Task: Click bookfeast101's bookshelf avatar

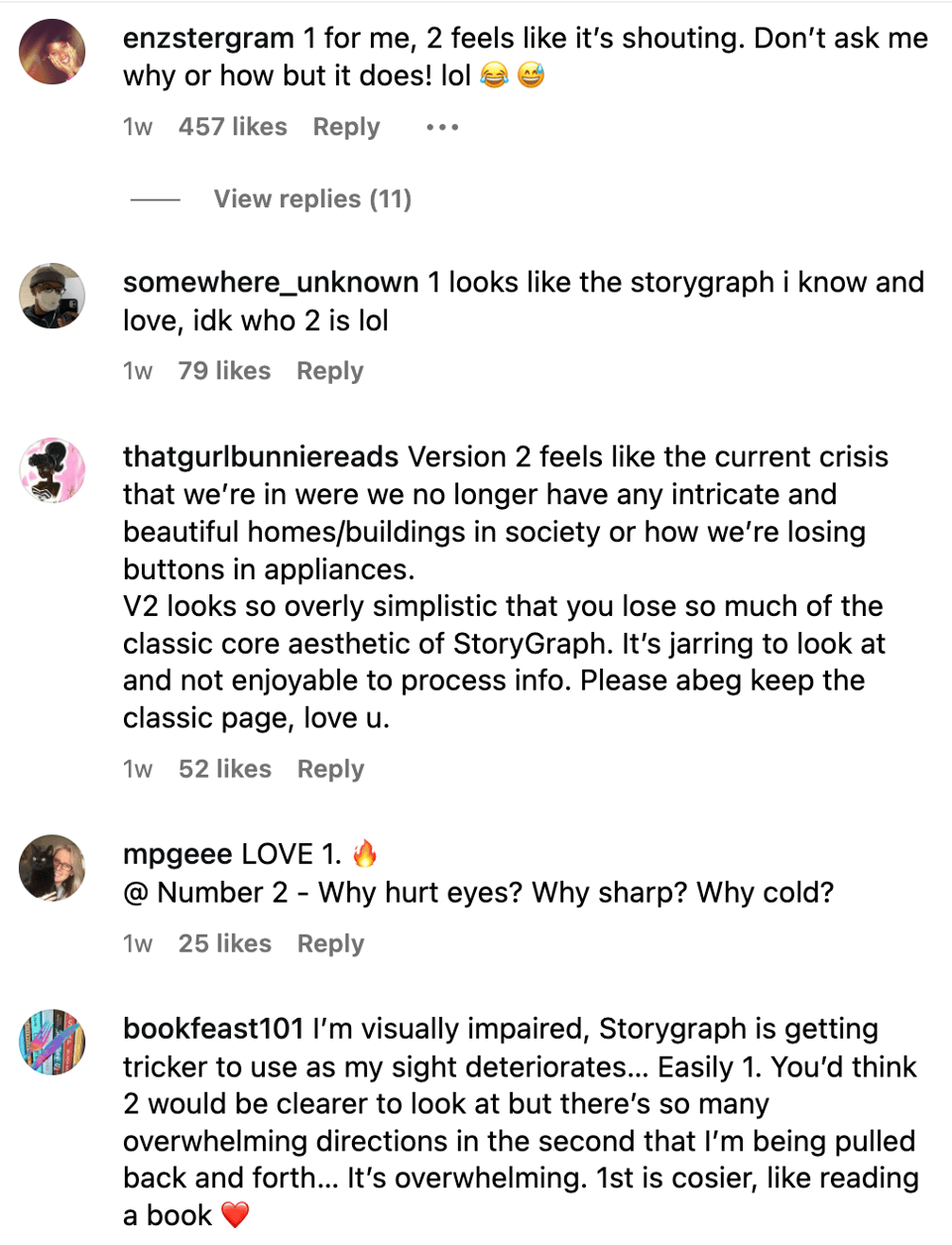Action: click(x=52, y=1042)
